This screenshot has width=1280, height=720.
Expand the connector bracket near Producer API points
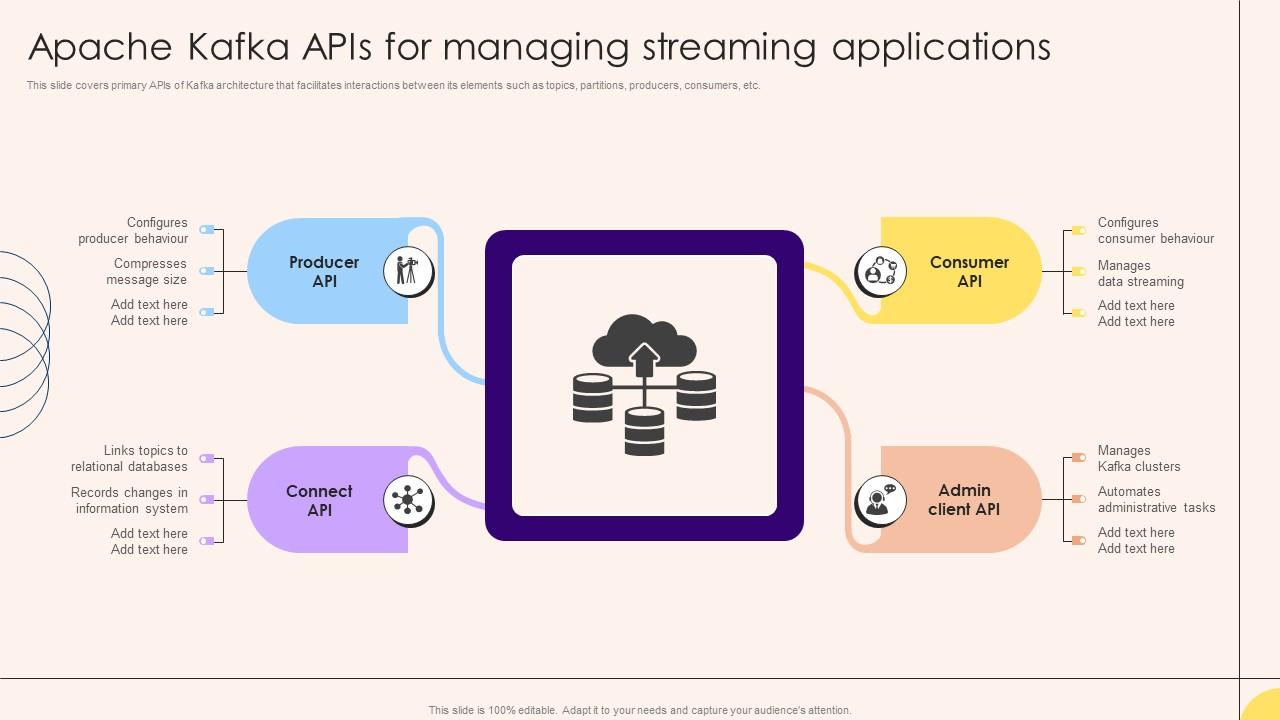221,271
